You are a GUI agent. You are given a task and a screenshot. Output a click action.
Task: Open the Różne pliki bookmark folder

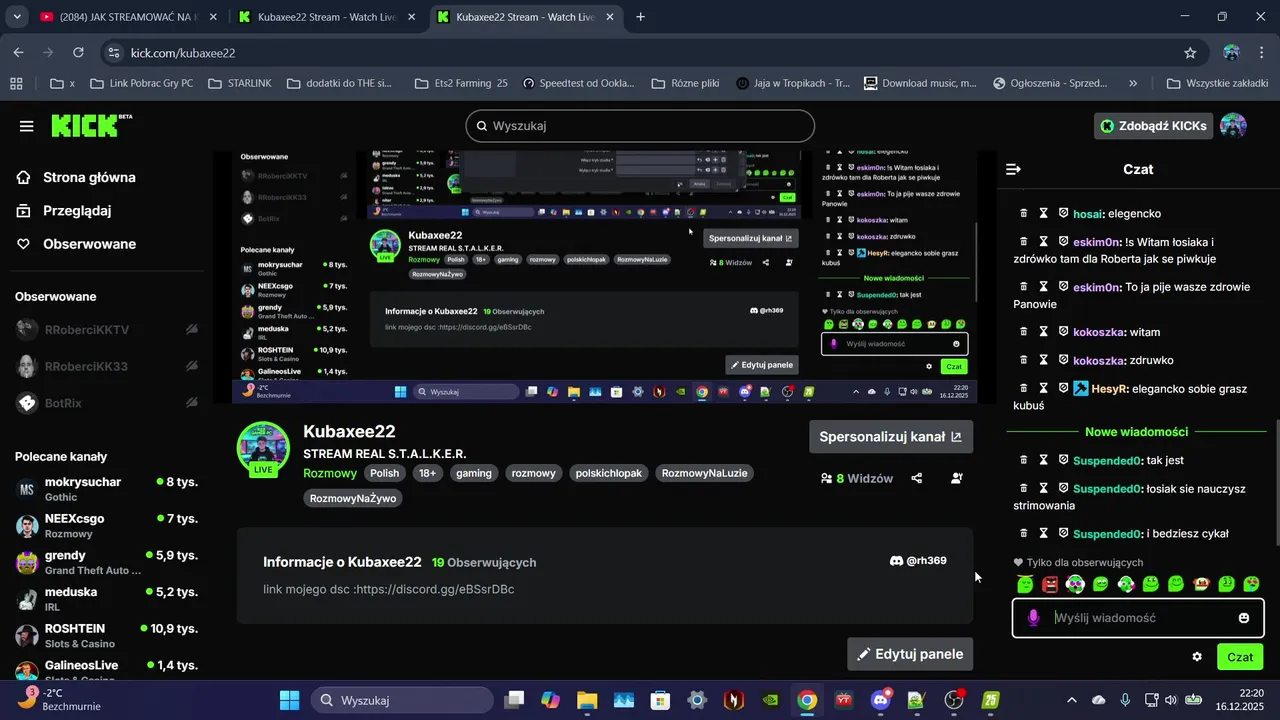point(685,83)
